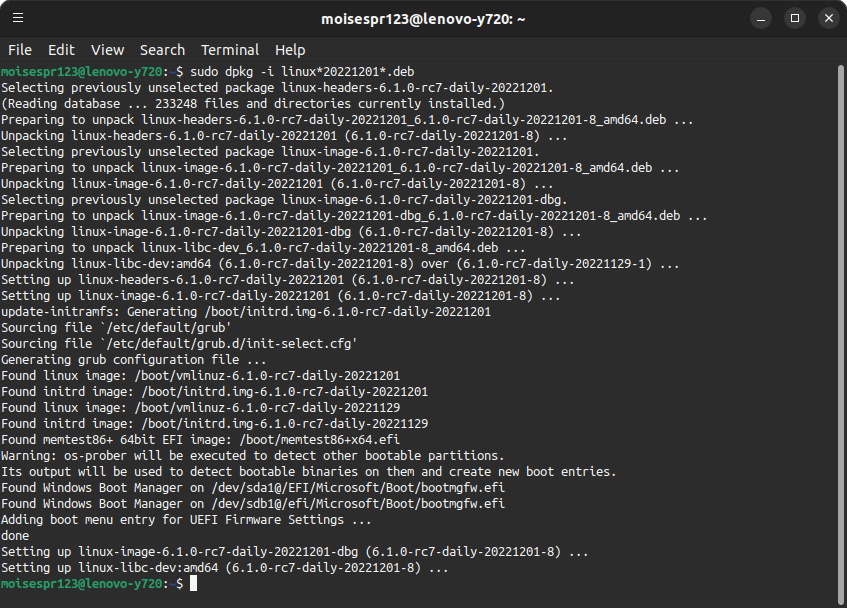
Task: Click the 'done' output line
Action: click(x=15, y=536)
